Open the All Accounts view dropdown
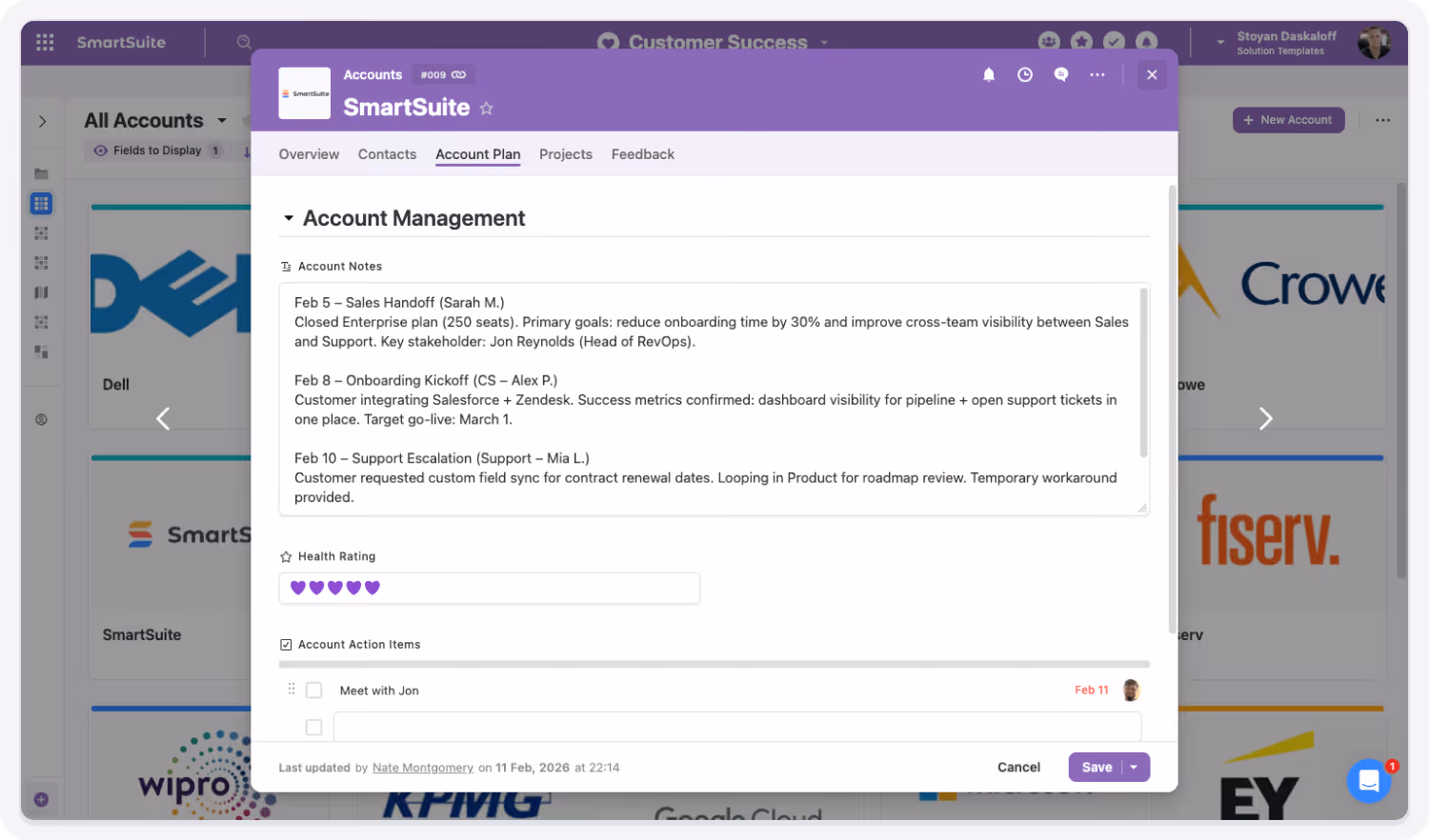The width and height of the screenshot is (1429, 840). [222, 120]
